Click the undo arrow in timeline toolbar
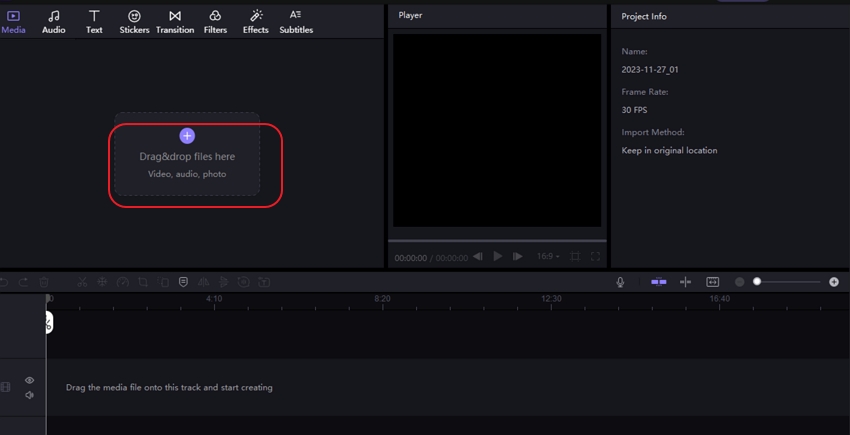850x435 pixels. click(4, 282)
